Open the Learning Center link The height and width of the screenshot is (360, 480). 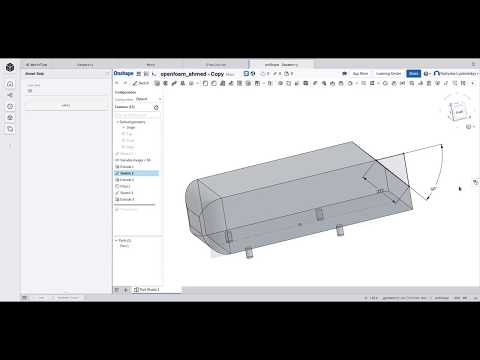388,74
